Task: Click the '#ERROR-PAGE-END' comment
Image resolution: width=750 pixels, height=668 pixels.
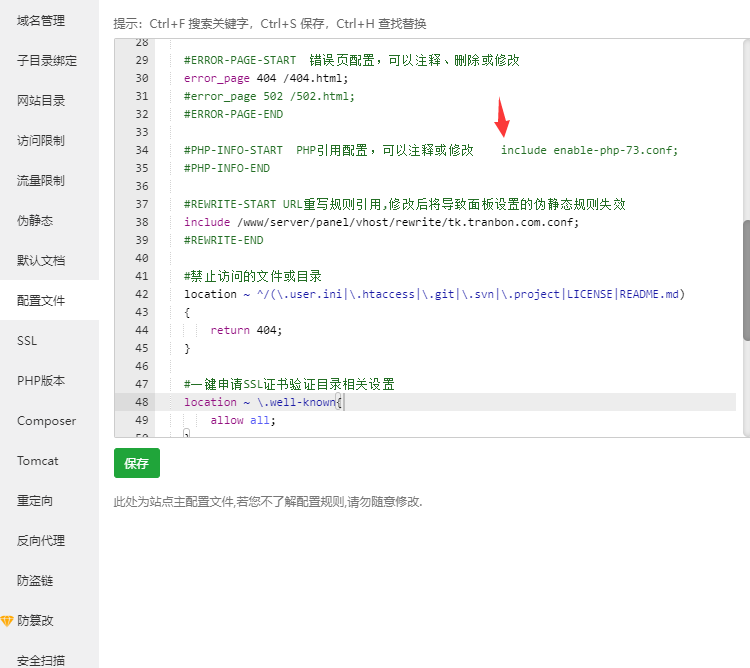Action: pos(233,114)
